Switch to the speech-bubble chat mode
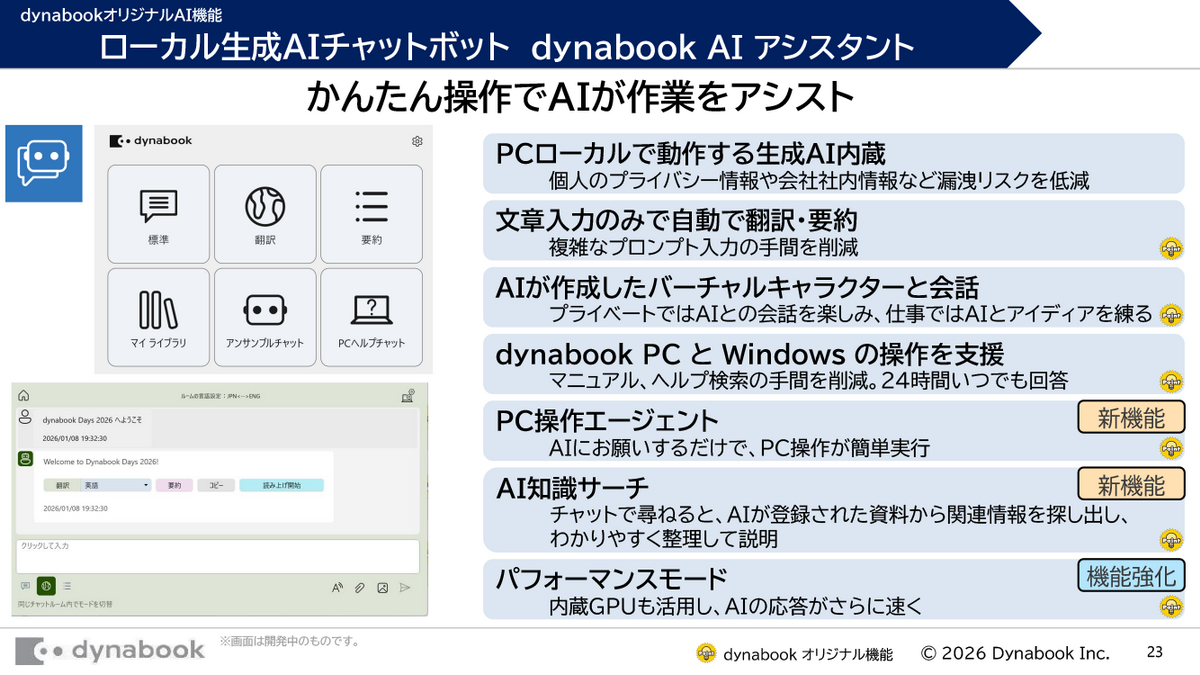This screenshot has width=1200, height=675. (24, 585)
